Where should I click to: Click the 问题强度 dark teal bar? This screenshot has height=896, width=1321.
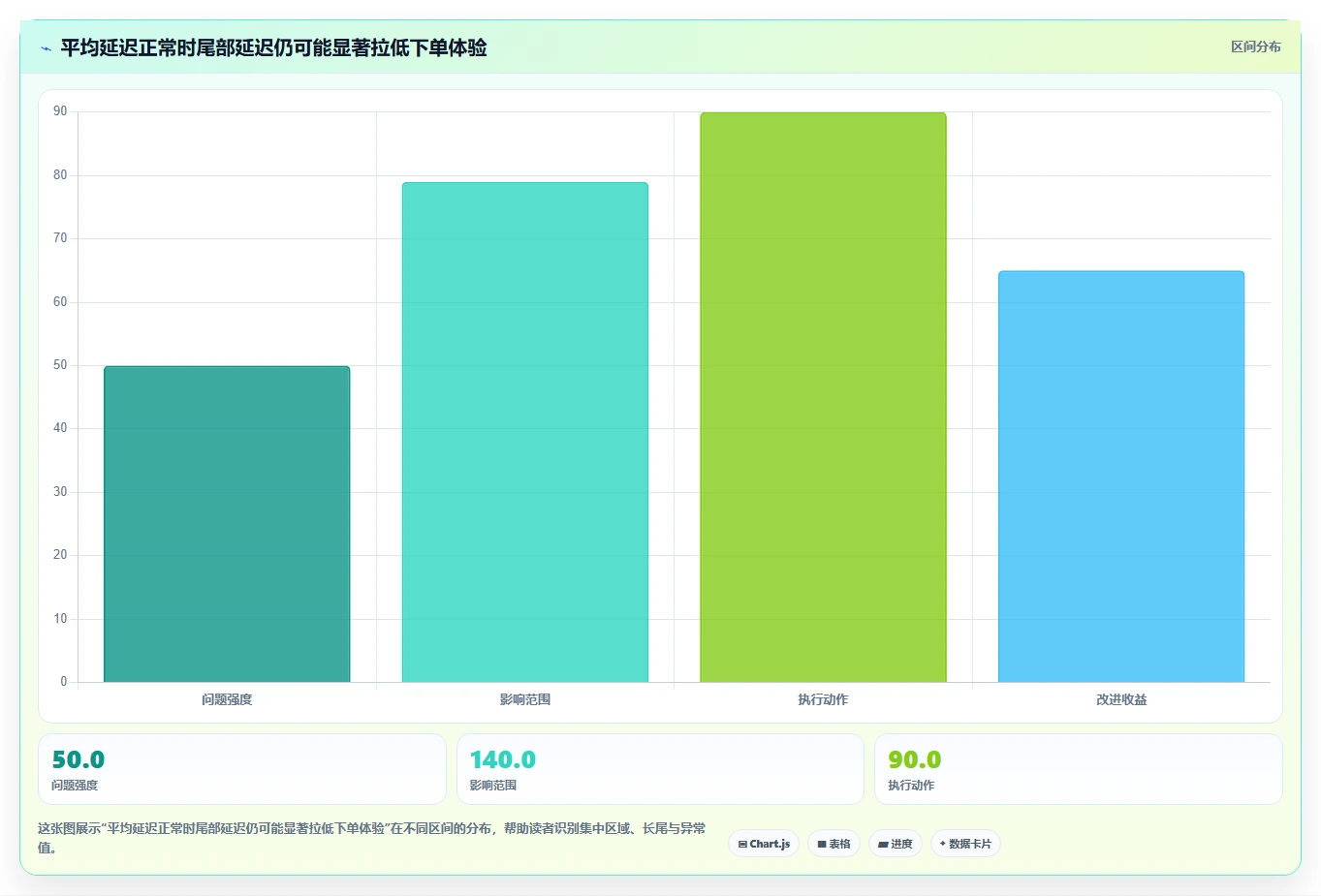[227, 524]
